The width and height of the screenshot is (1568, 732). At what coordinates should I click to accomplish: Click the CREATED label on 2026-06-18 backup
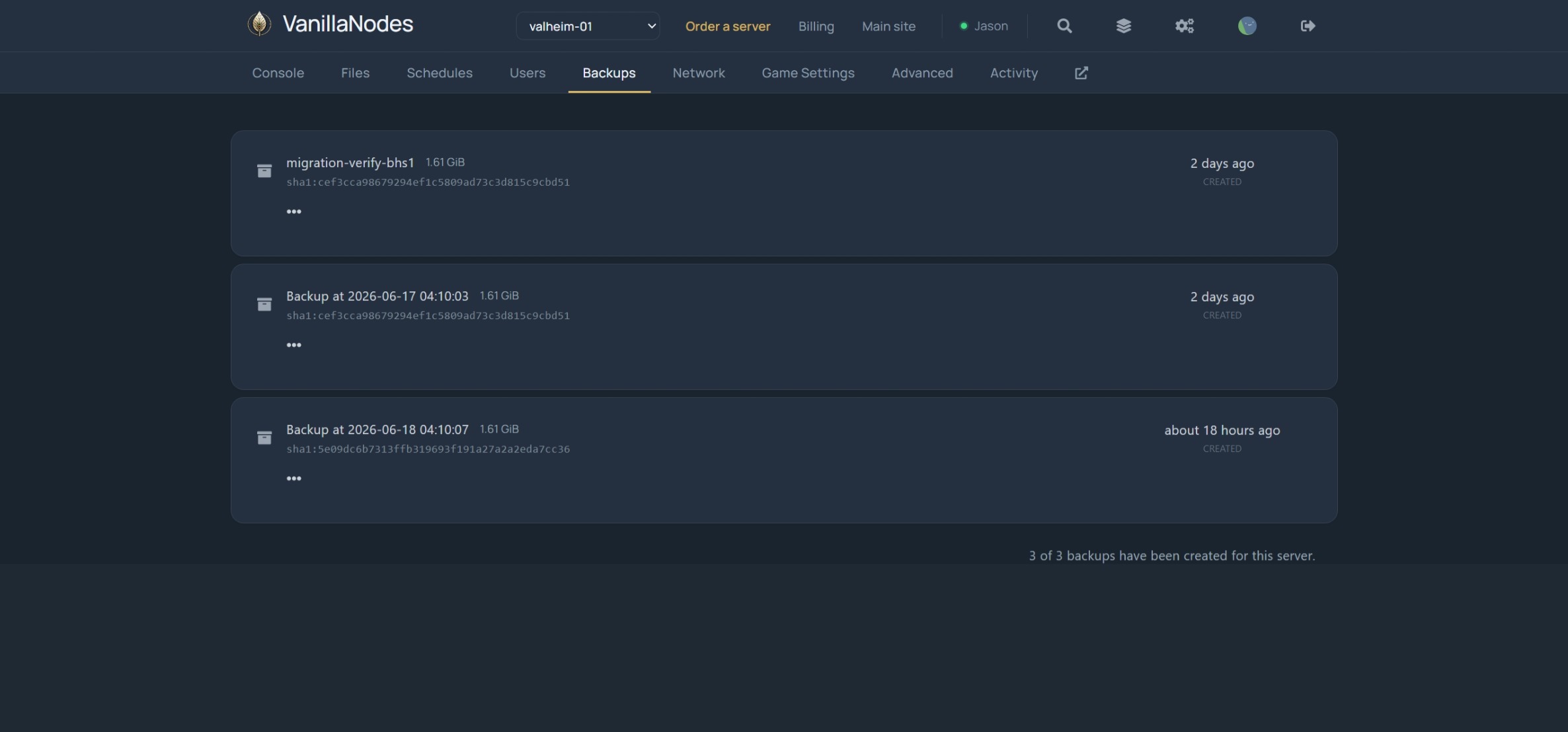[x=1222, y=449]
